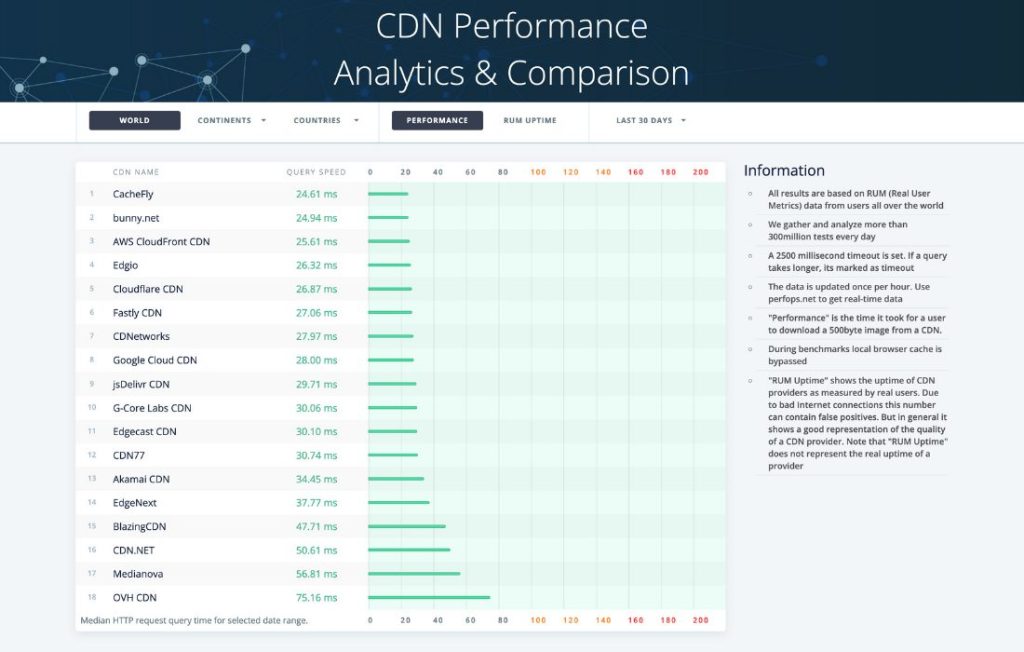
Task: Select the CDN.NET row name
Action: 133,550
